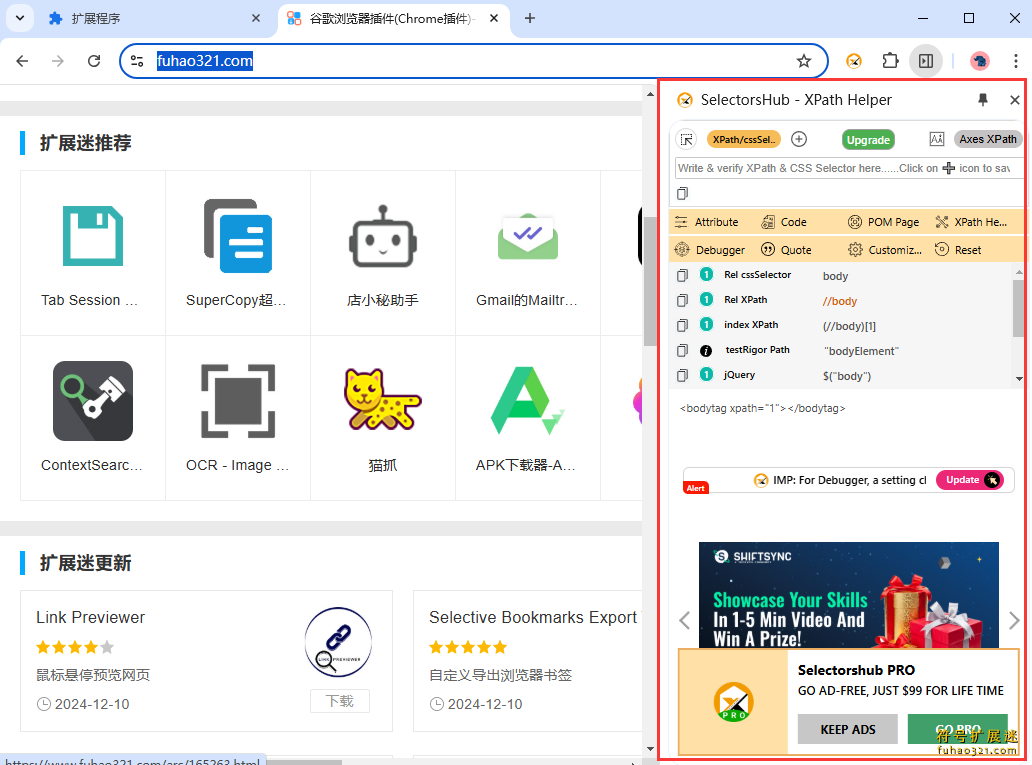Switch to Axes XPath mode

pos(987,139)
